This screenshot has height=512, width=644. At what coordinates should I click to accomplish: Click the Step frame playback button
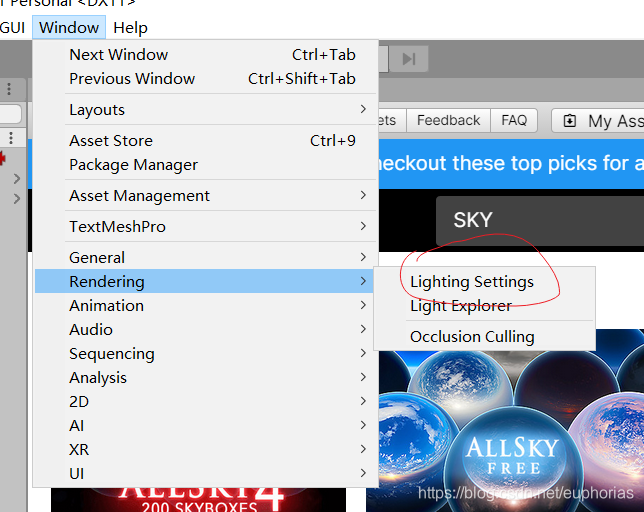tap(409, 59)
